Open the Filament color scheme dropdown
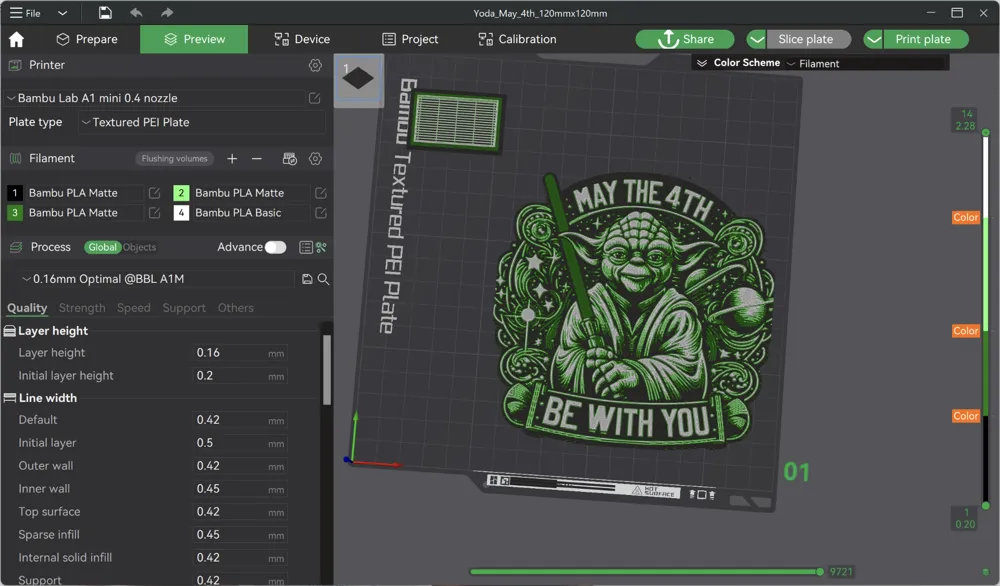 pos(865,64)
